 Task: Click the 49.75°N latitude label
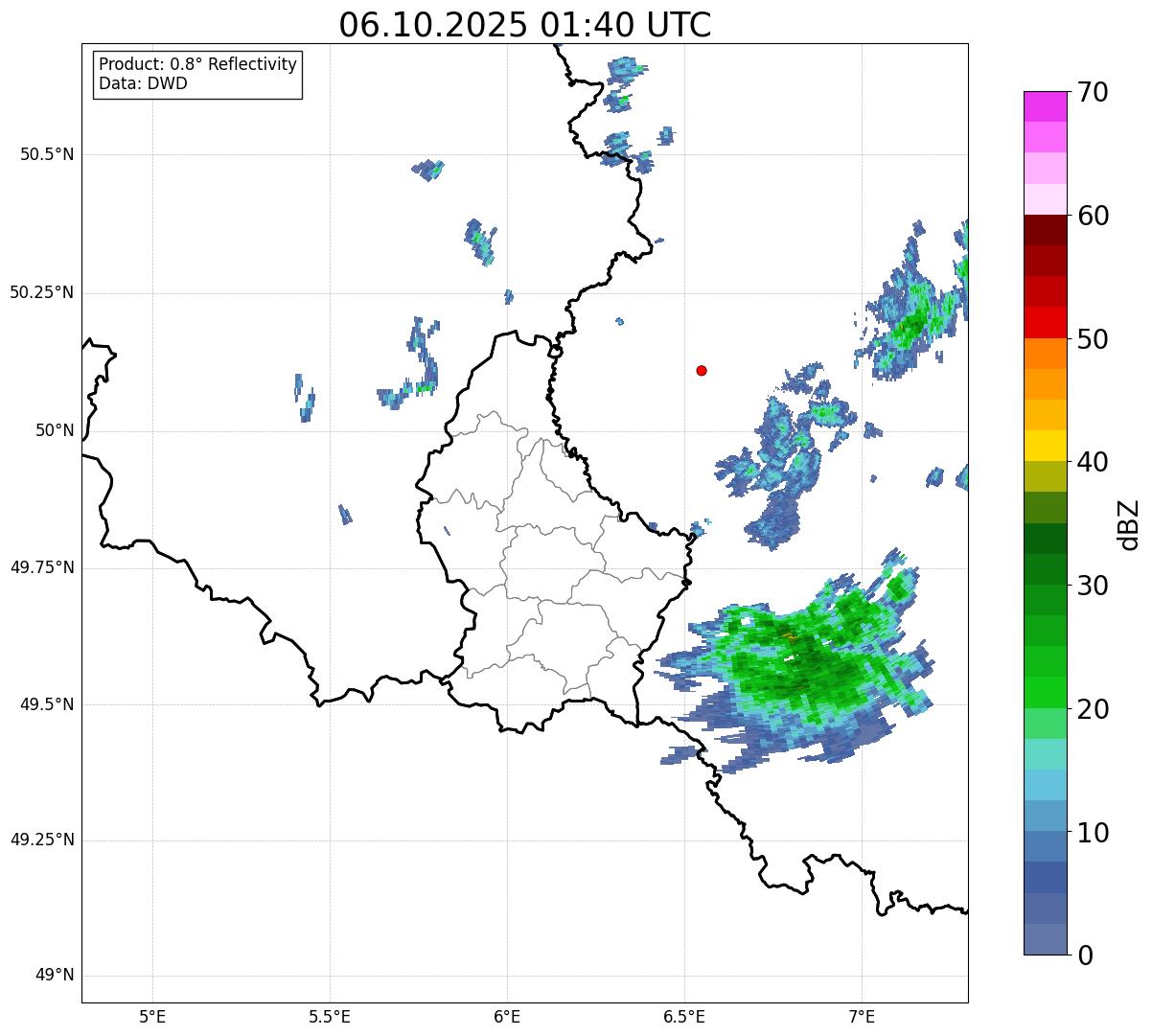pos(42,567)
